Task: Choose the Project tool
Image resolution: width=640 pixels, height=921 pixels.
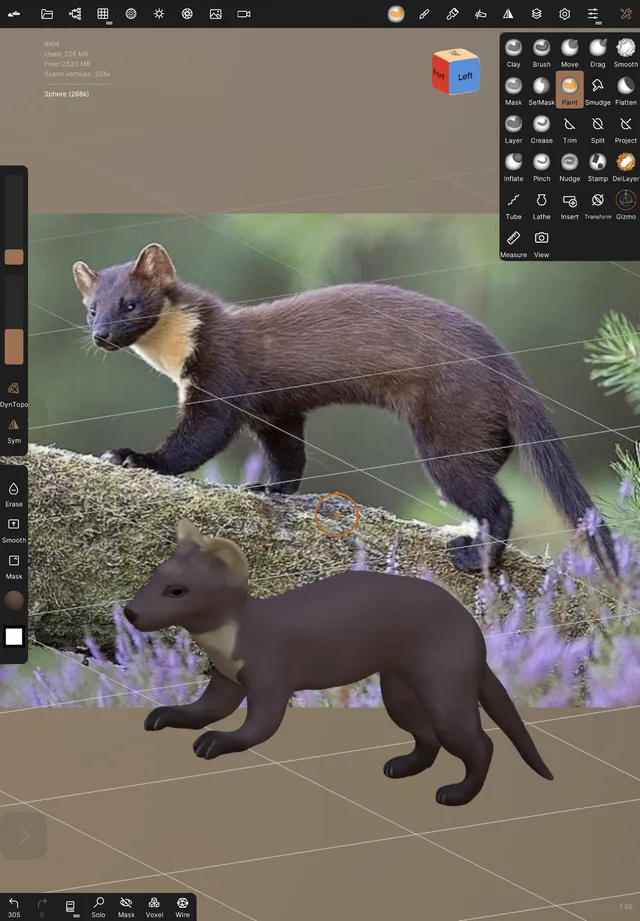Action: 625,129
